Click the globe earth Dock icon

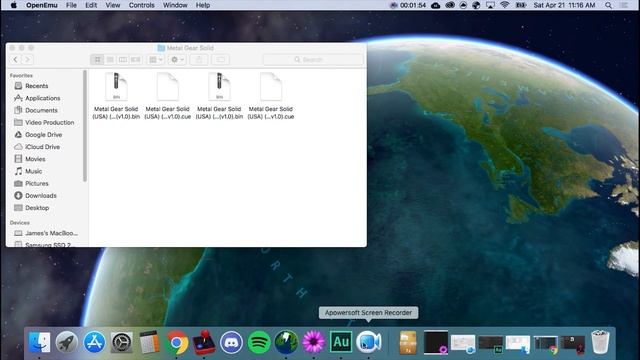pyautogui.click(x=286, y=342)
